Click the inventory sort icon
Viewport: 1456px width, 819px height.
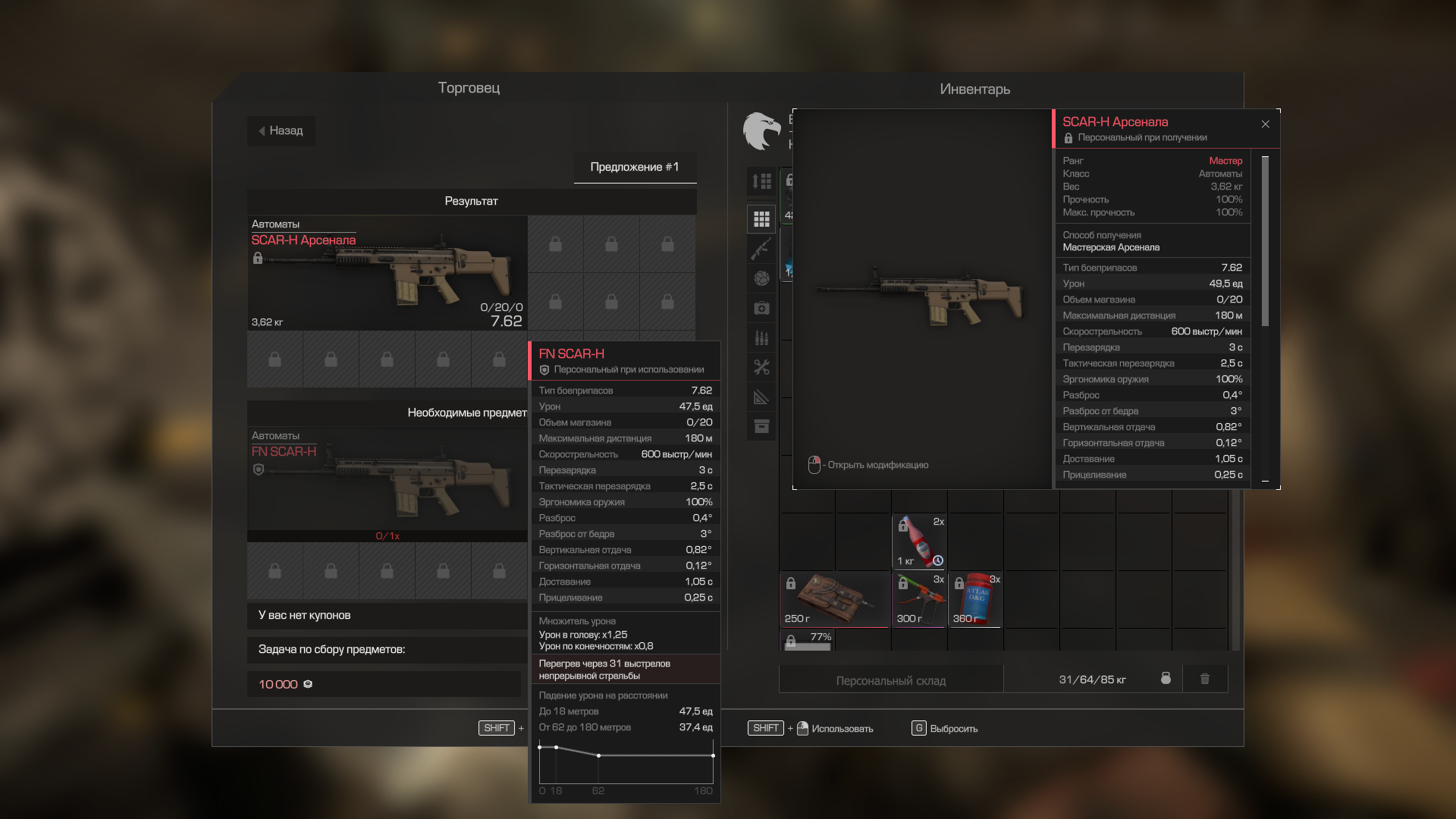click(761, 181)
